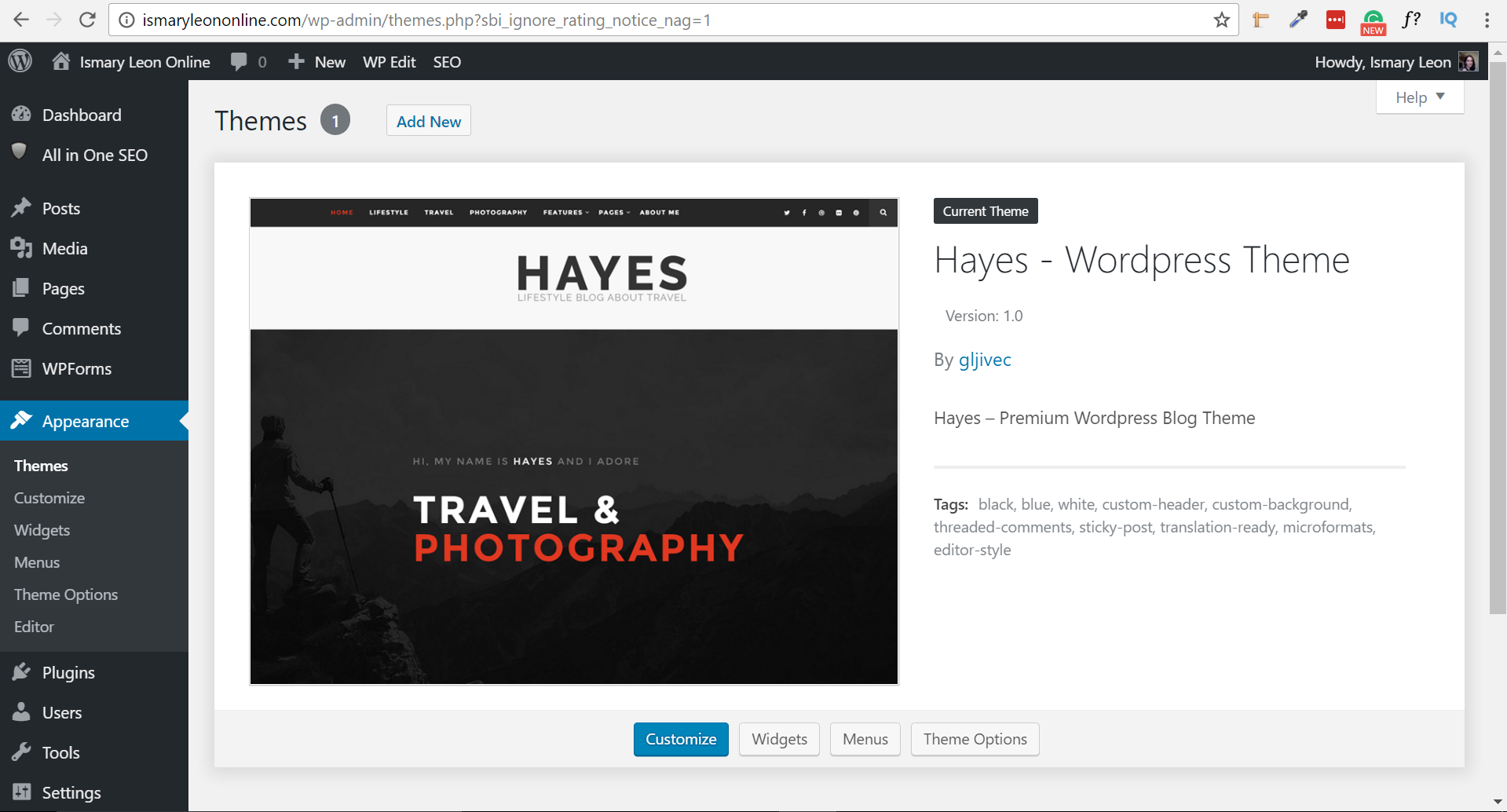Click the Comments speech bubble sidebar icon

tap(21, 327)
